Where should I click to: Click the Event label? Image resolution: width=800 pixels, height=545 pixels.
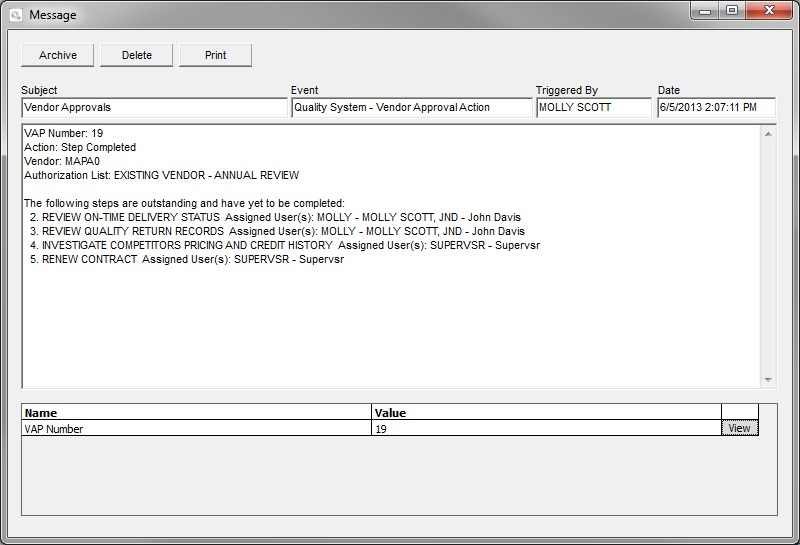click(305, 90)
